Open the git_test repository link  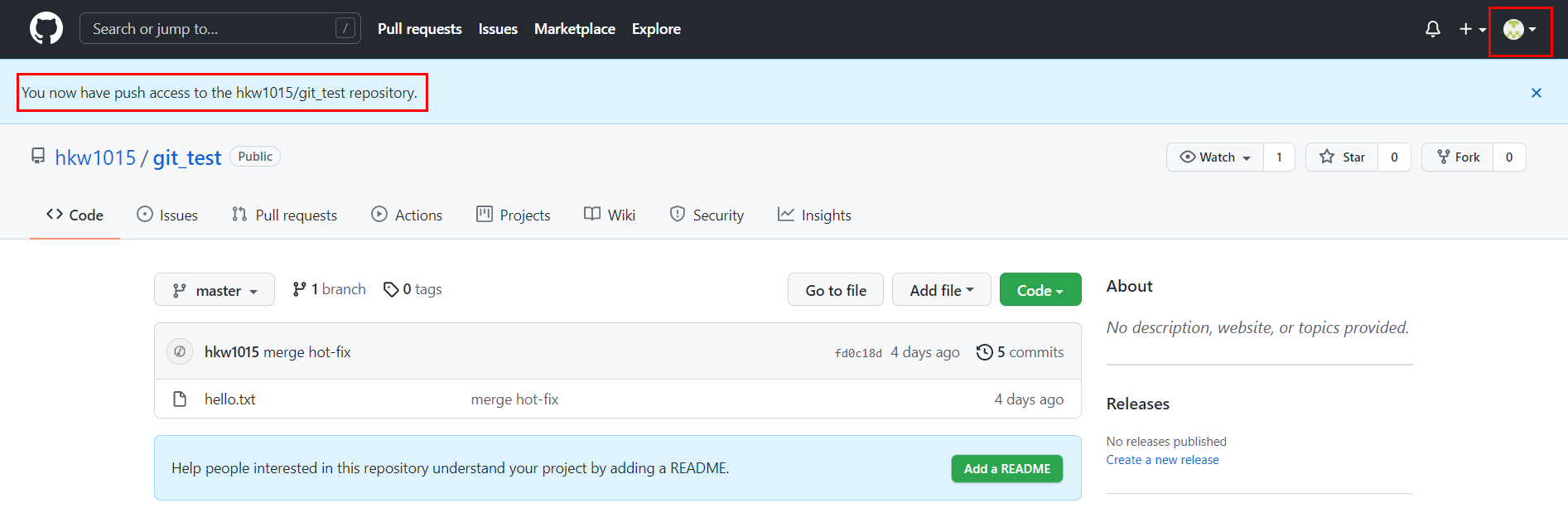click(x=187, y=157)
